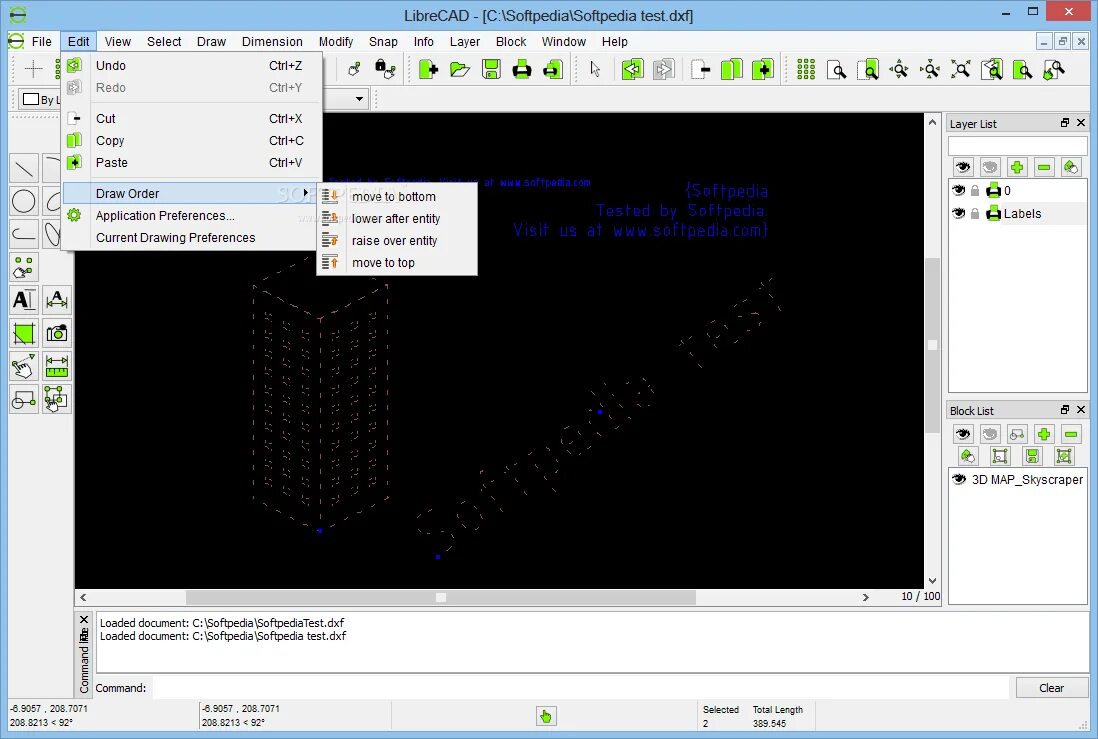Select the pointer arrow tool in toolbar
This screenshot has width=1098, height=739.
595,69
